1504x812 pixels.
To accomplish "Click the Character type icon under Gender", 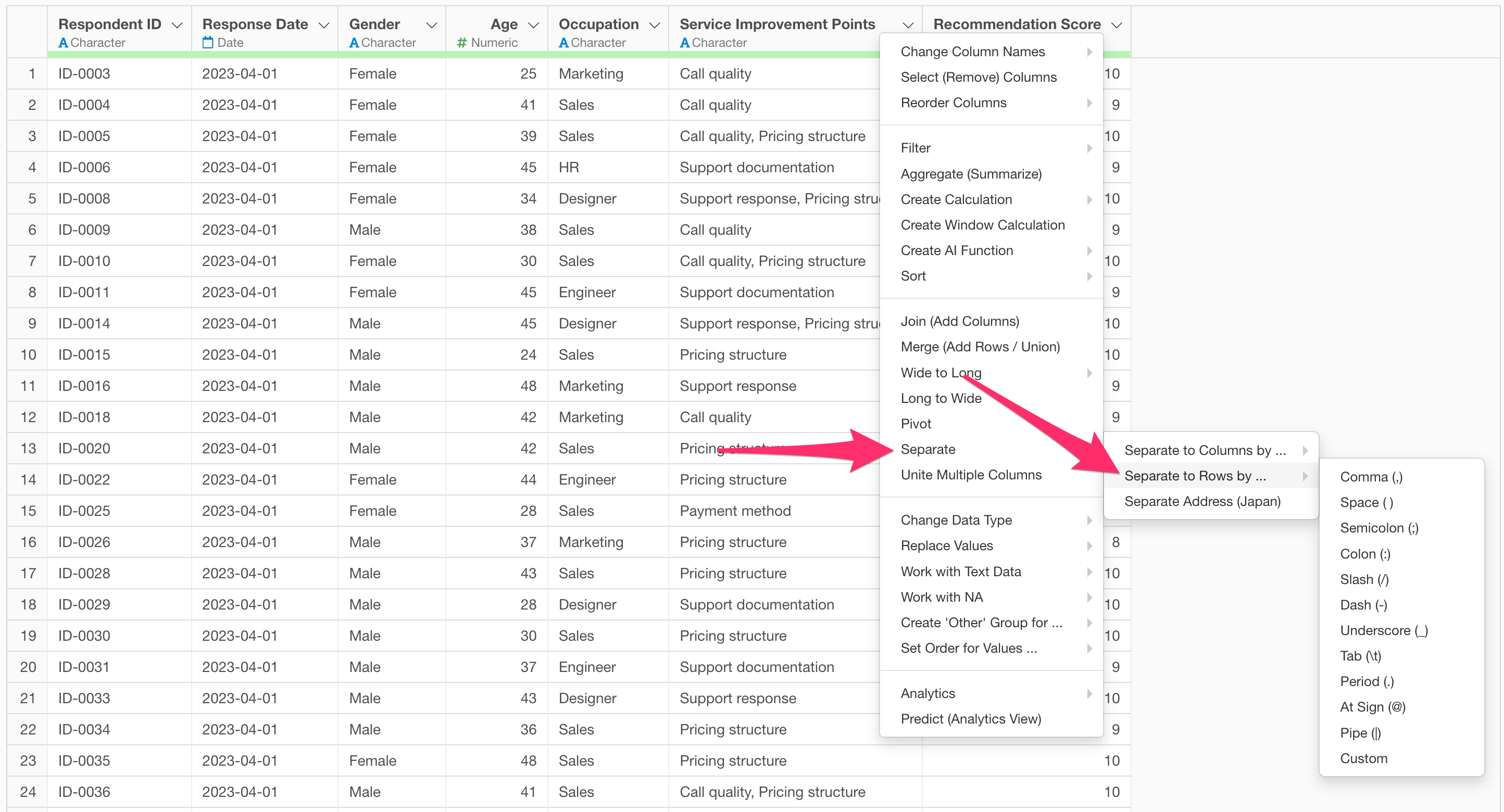I will (x=354, y=43).
